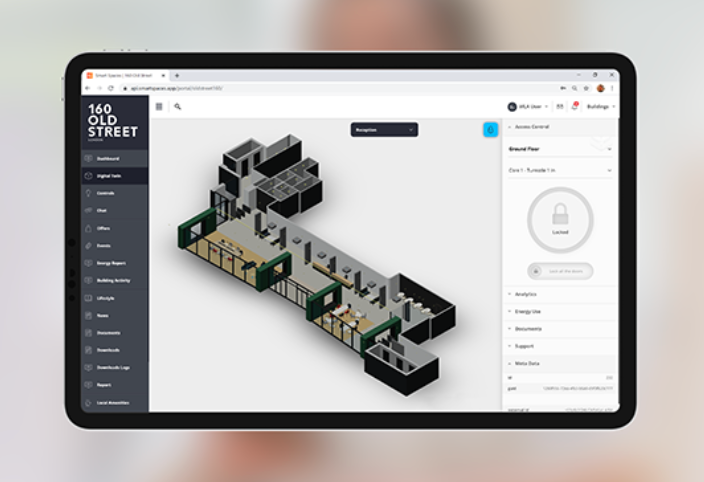Viewport: 704px width, 482px height.
Task: Click the address bar URL field
Action: click(x=337, y=88)
